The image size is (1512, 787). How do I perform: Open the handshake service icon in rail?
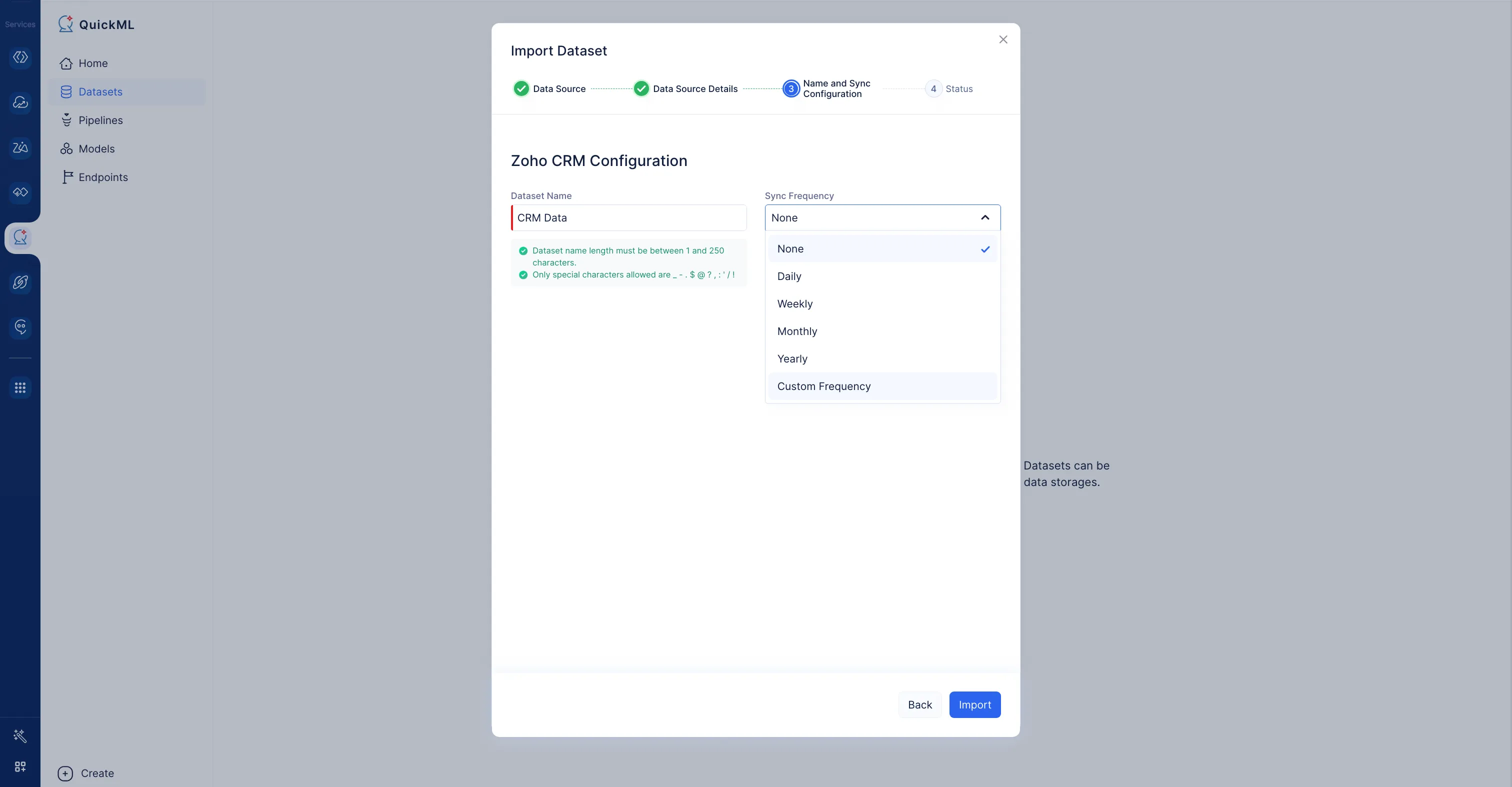point(20,192)
